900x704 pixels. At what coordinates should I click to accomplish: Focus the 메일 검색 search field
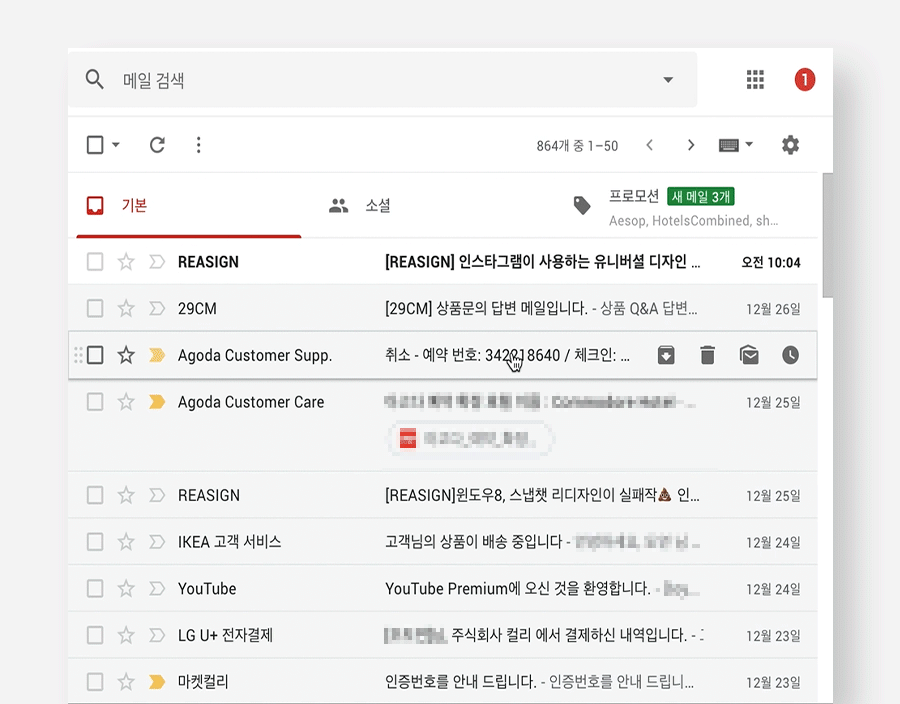coord(382,80)
